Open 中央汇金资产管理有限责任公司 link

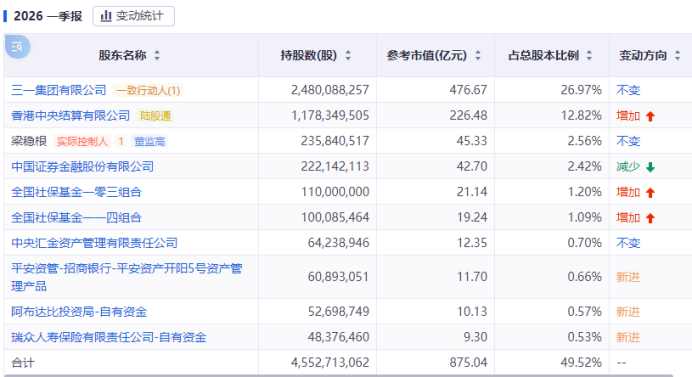94,243
